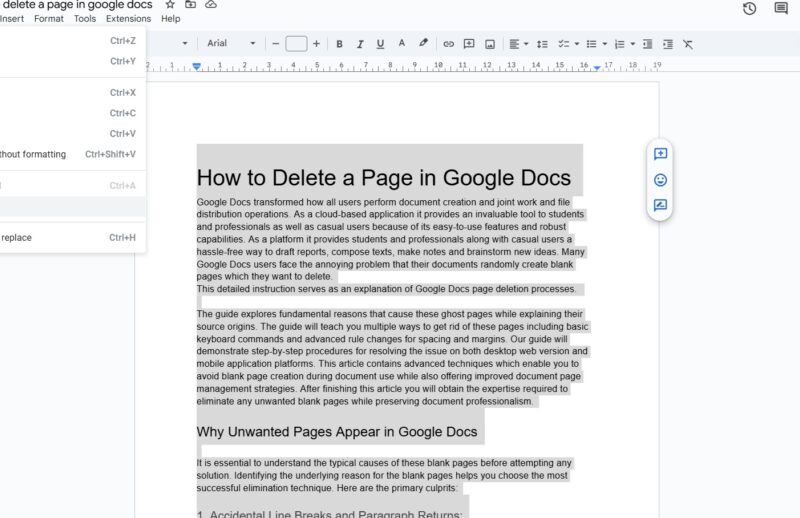The image size is (800, 518).
Task: Apply checklist formatting
Action: click(x=563, y=44)
